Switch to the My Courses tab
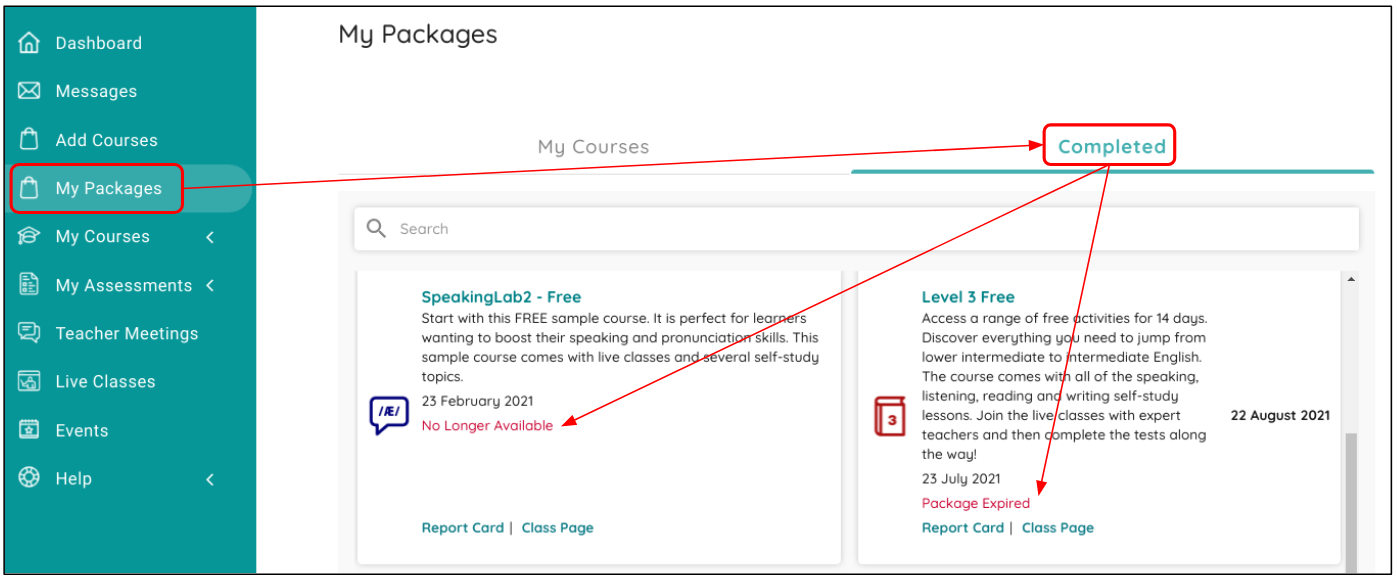The width and height of the screenshot is (1397, 581). pyautogui.click(x=593, y=147)
